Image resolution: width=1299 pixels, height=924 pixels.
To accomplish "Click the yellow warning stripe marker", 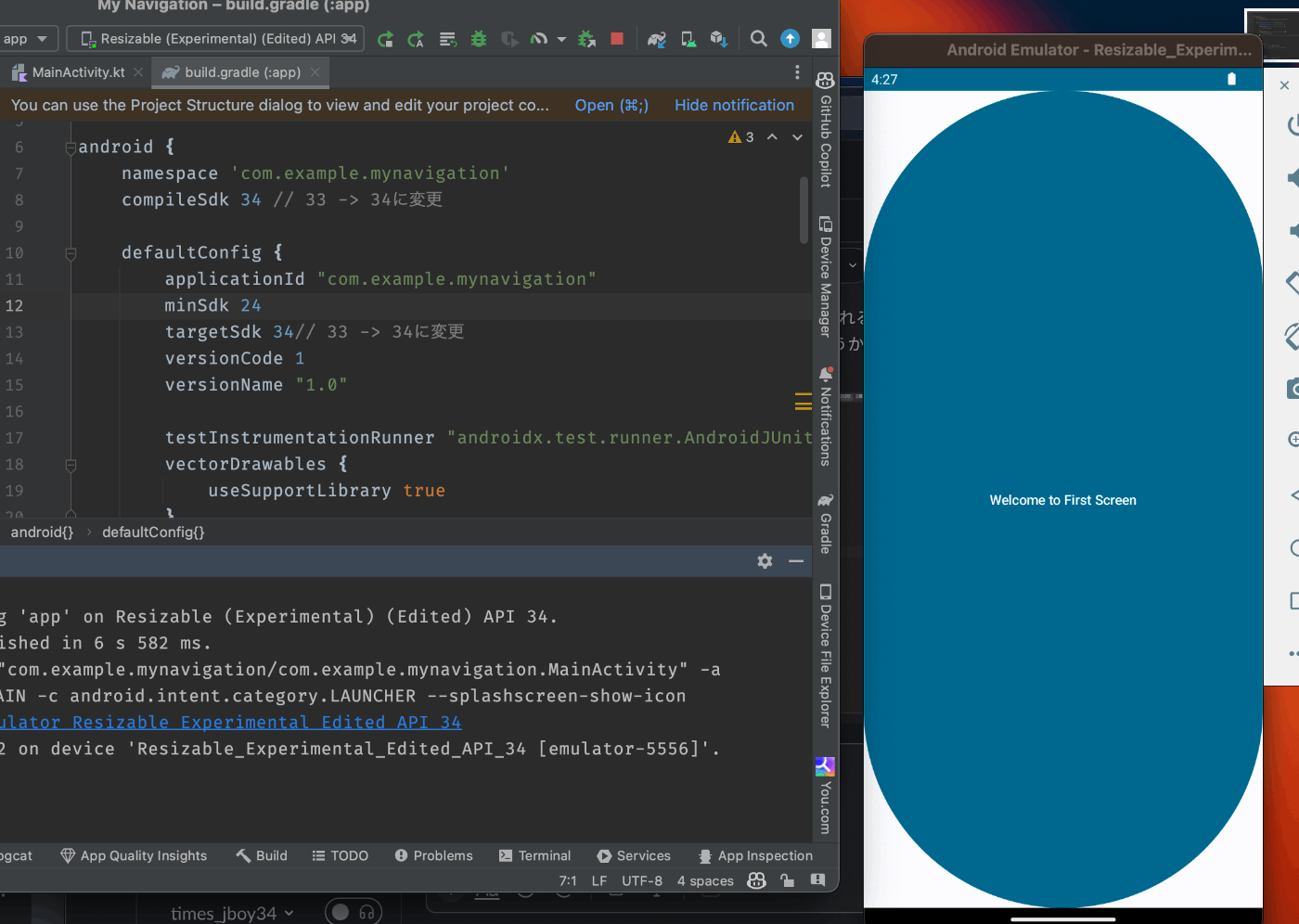I will [x=804, y=402].
